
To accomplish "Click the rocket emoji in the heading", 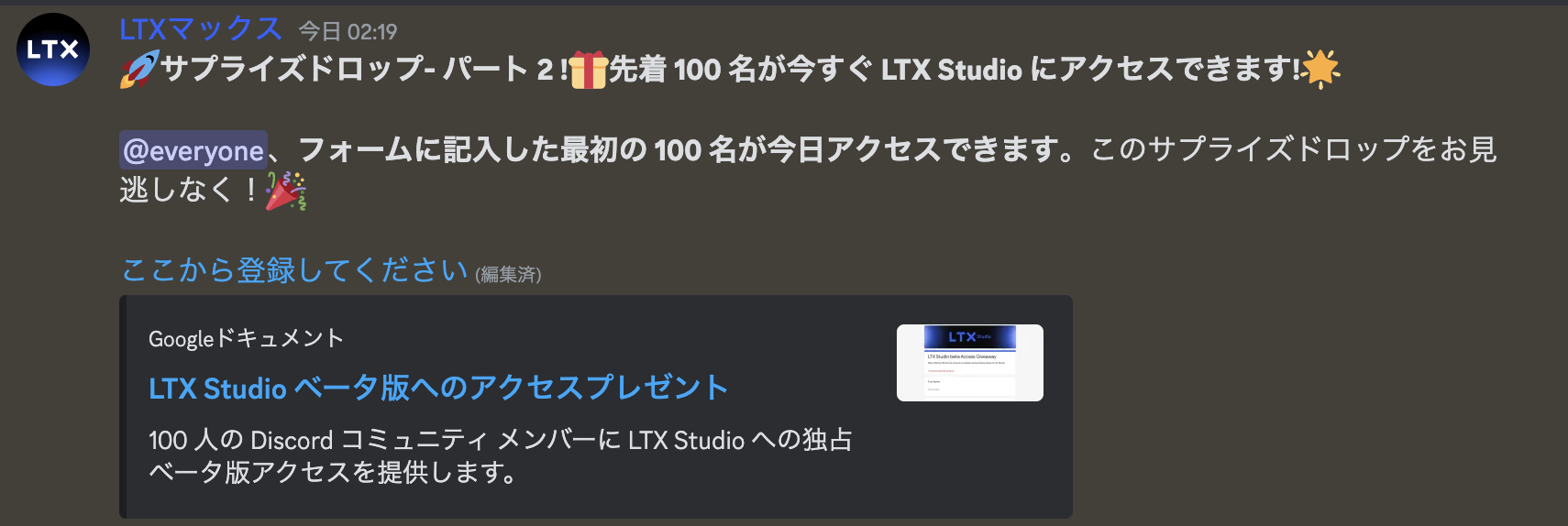I will (x=139, y=70).
